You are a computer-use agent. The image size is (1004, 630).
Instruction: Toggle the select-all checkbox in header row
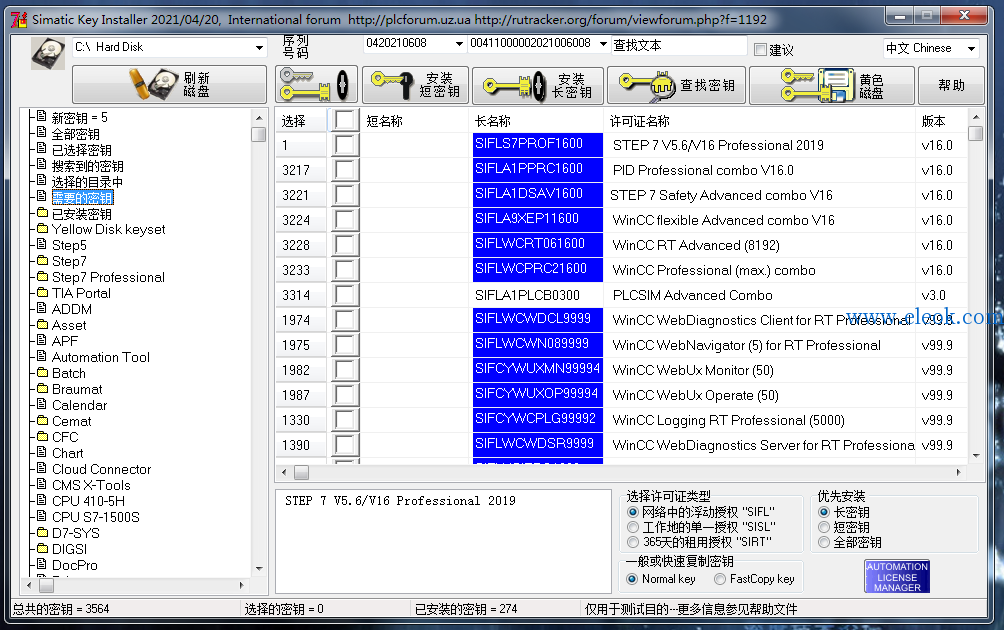coord(344,120)
